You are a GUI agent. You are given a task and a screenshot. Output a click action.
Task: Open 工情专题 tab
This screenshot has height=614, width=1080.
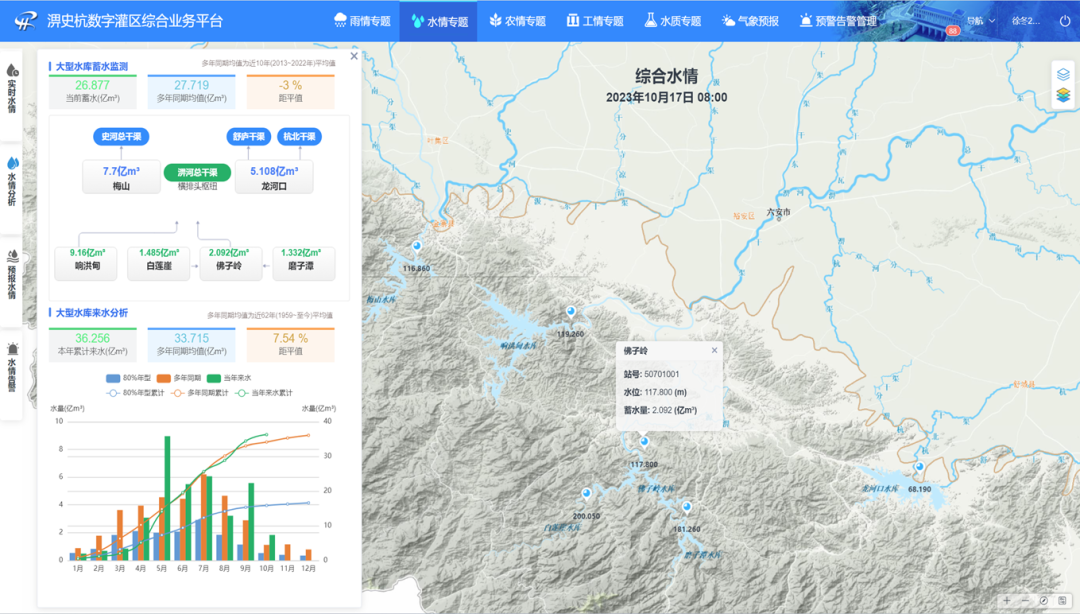pos(595,21)
